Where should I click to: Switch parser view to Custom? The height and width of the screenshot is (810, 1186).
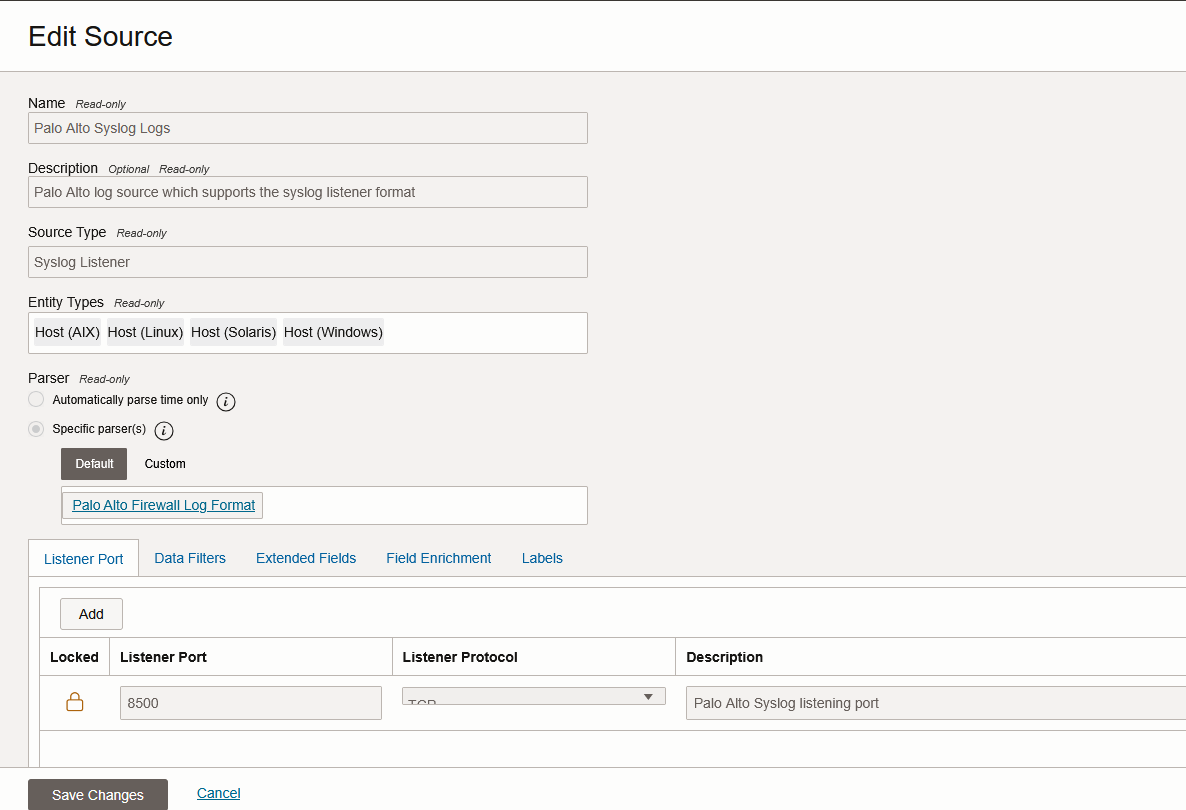tap(165, 464)
